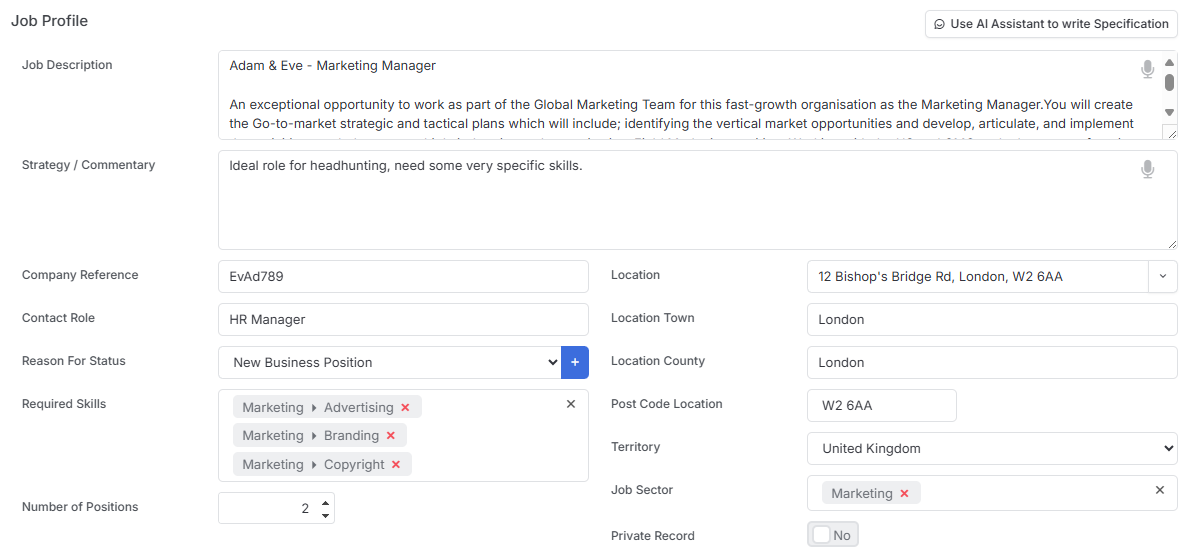
Task: Remove Marketing Advertising skill tag
Action: click(x=405, y=407)
